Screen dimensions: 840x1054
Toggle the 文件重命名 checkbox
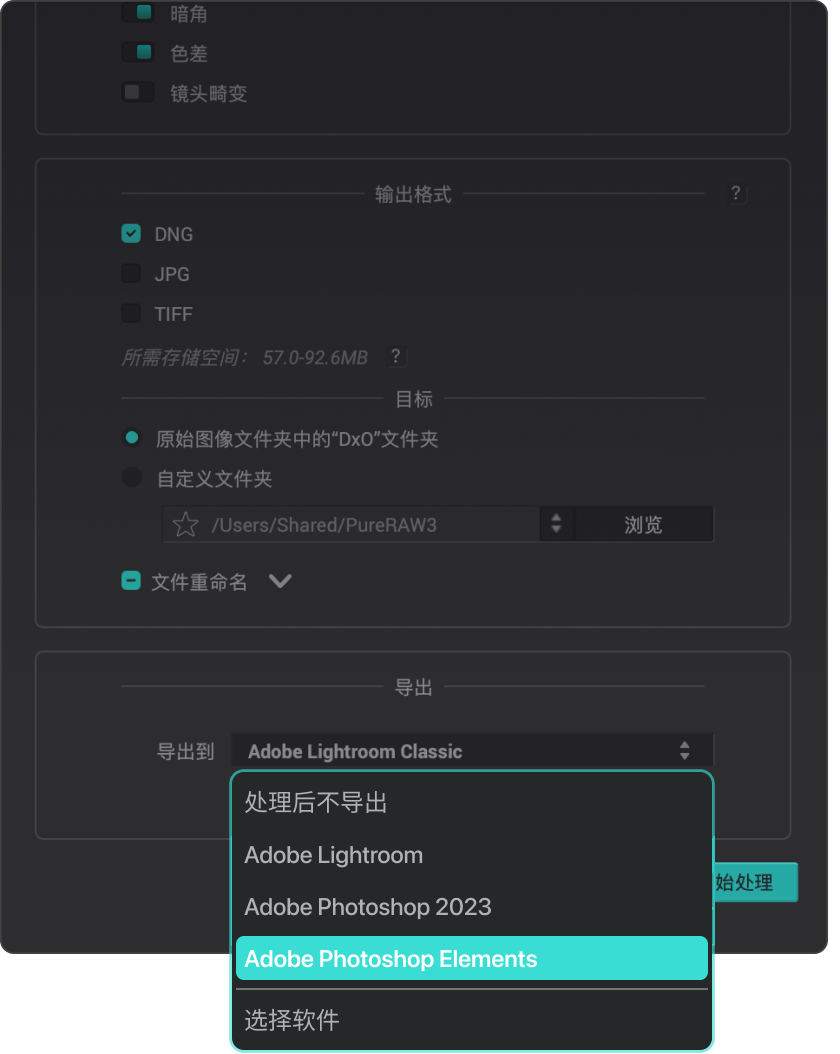131,581
